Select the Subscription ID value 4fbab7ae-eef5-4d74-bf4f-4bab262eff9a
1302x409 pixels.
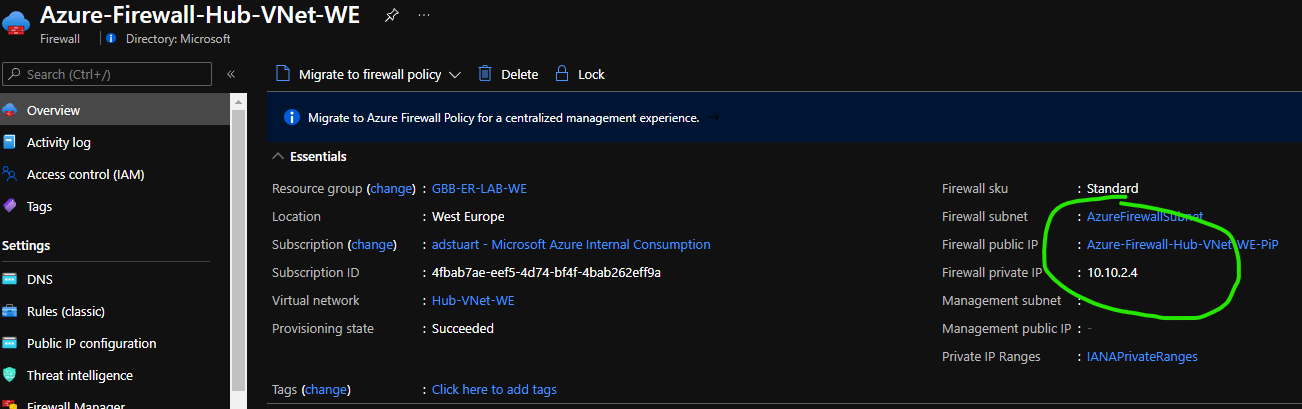point(546,272)
